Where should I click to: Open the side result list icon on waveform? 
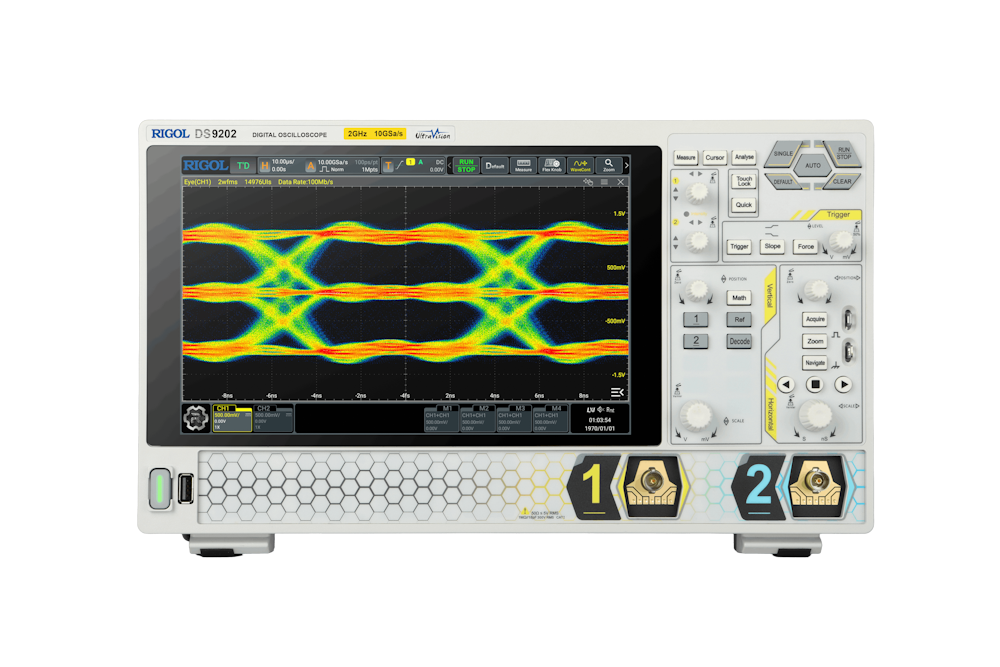[617, 392]
